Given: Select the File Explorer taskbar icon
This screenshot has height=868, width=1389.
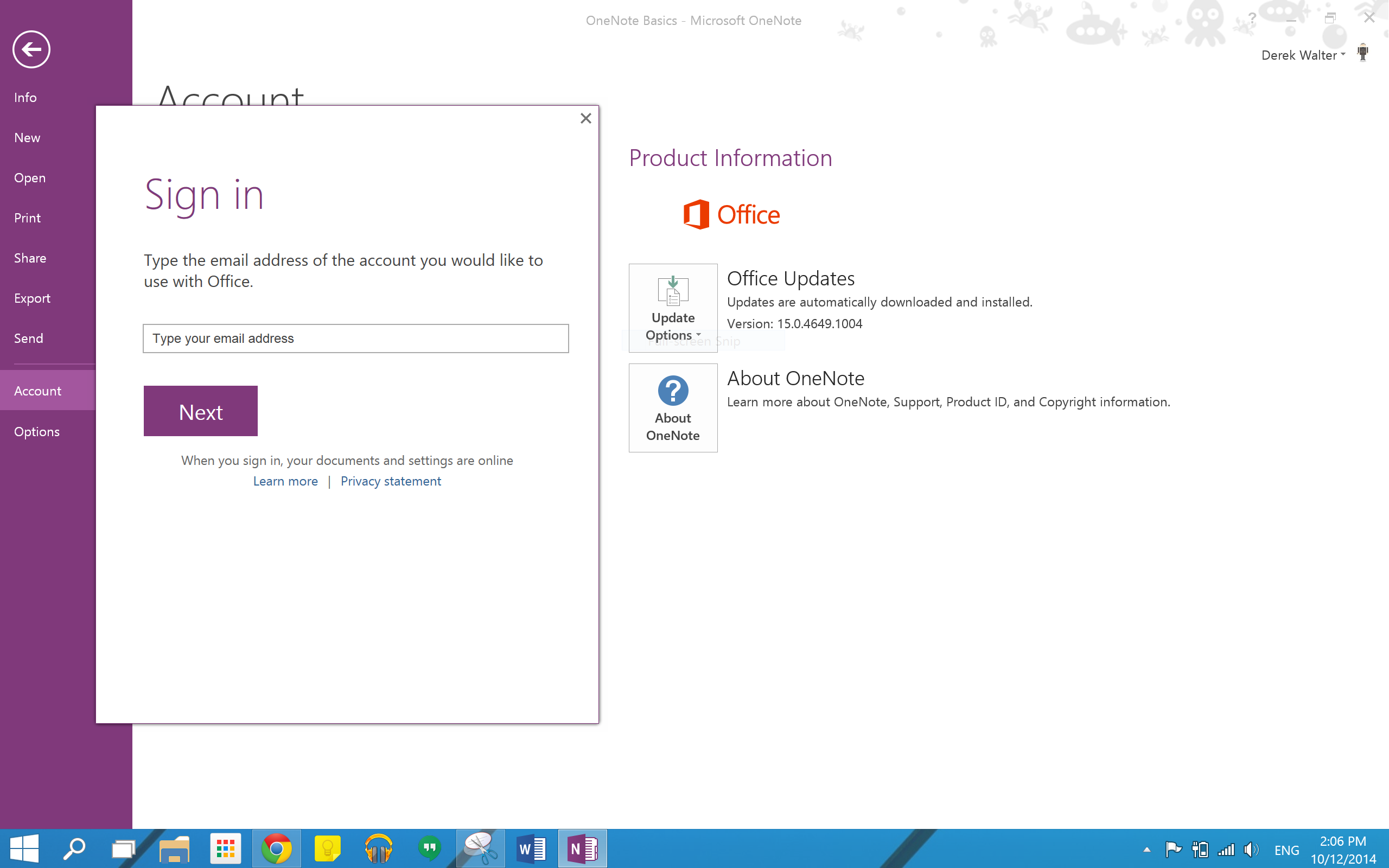Looking at the screenshot, I should point(175,849).
